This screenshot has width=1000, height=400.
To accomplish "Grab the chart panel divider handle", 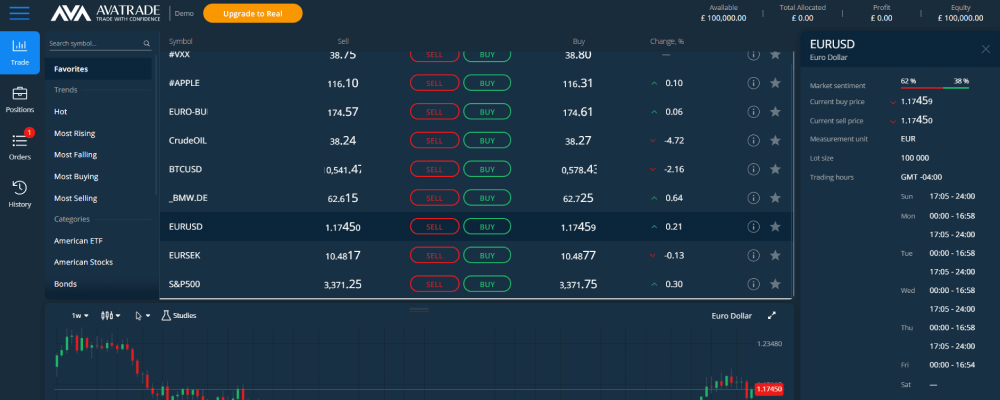I will coord(419,309).
